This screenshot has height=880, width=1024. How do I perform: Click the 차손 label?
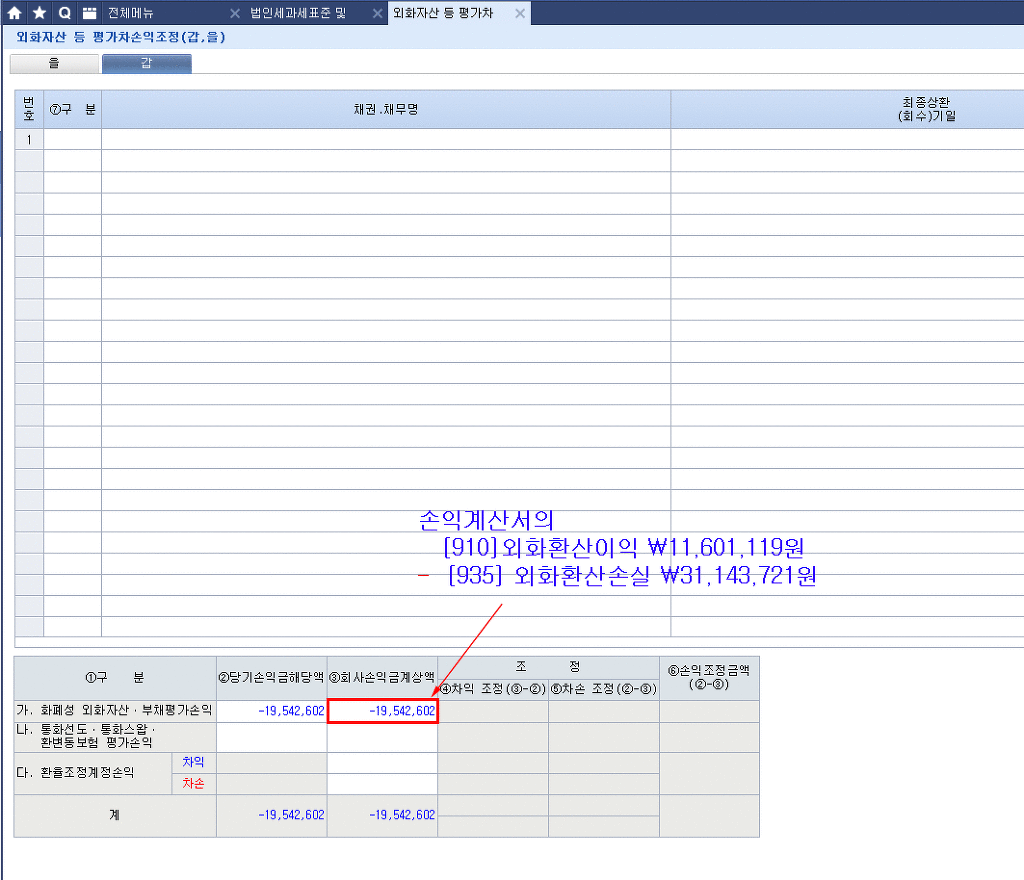click(193, 783)
